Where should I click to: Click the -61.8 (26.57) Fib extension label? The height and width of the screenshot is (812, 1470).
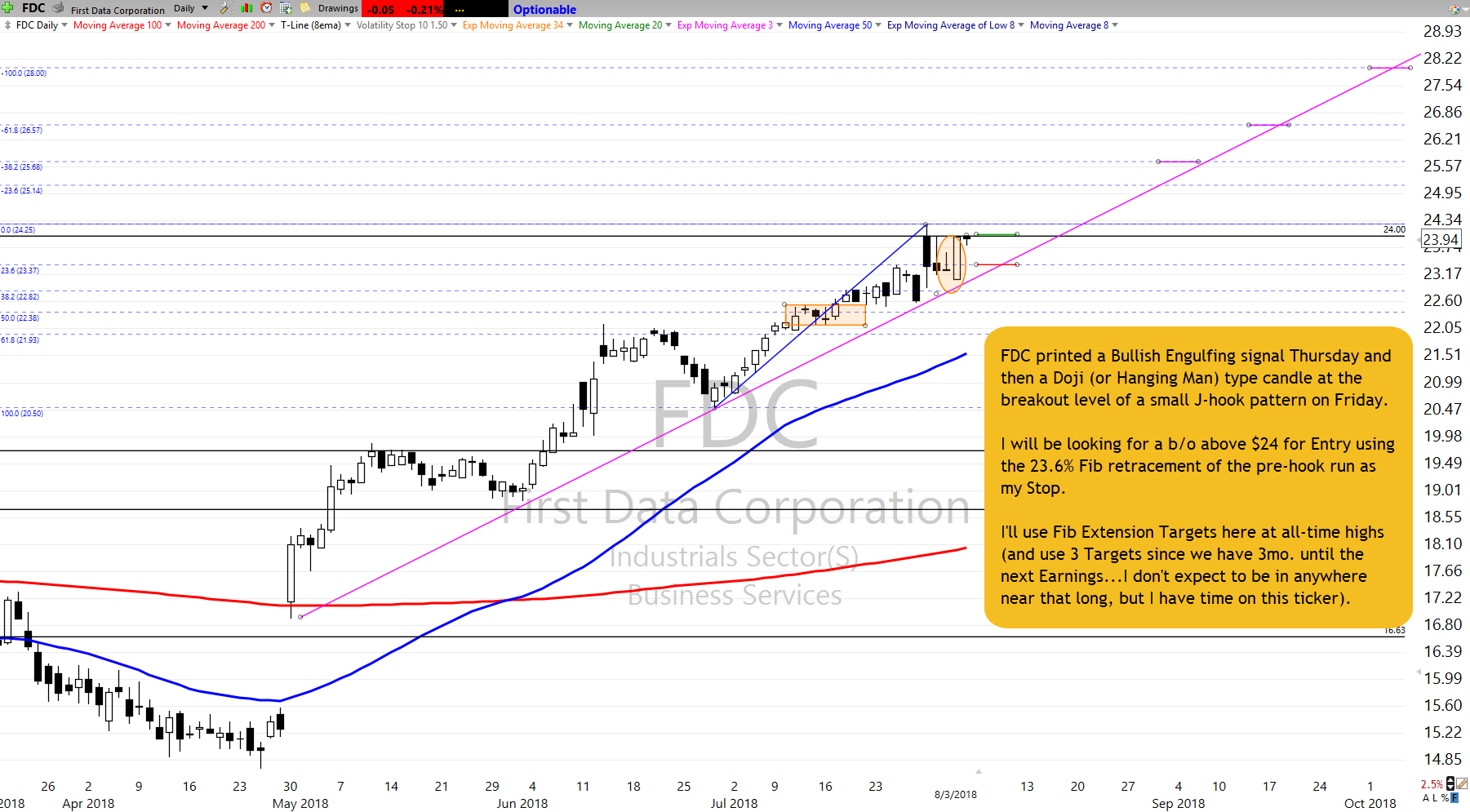(x=22, y=130)
